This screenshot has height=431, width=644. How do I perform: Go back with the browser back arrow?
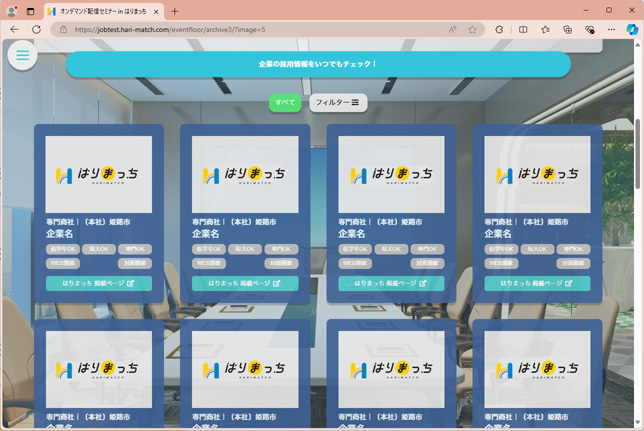14,30
